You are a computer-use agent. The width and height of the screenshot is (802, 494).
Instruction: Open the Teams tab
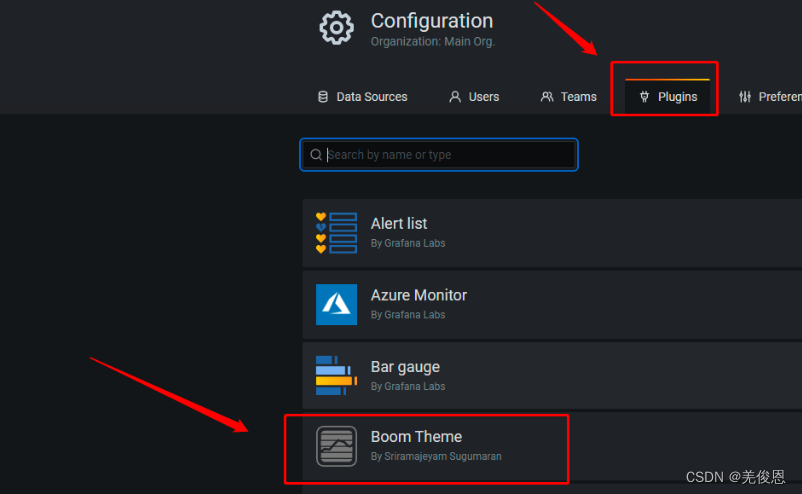(569, 97)
